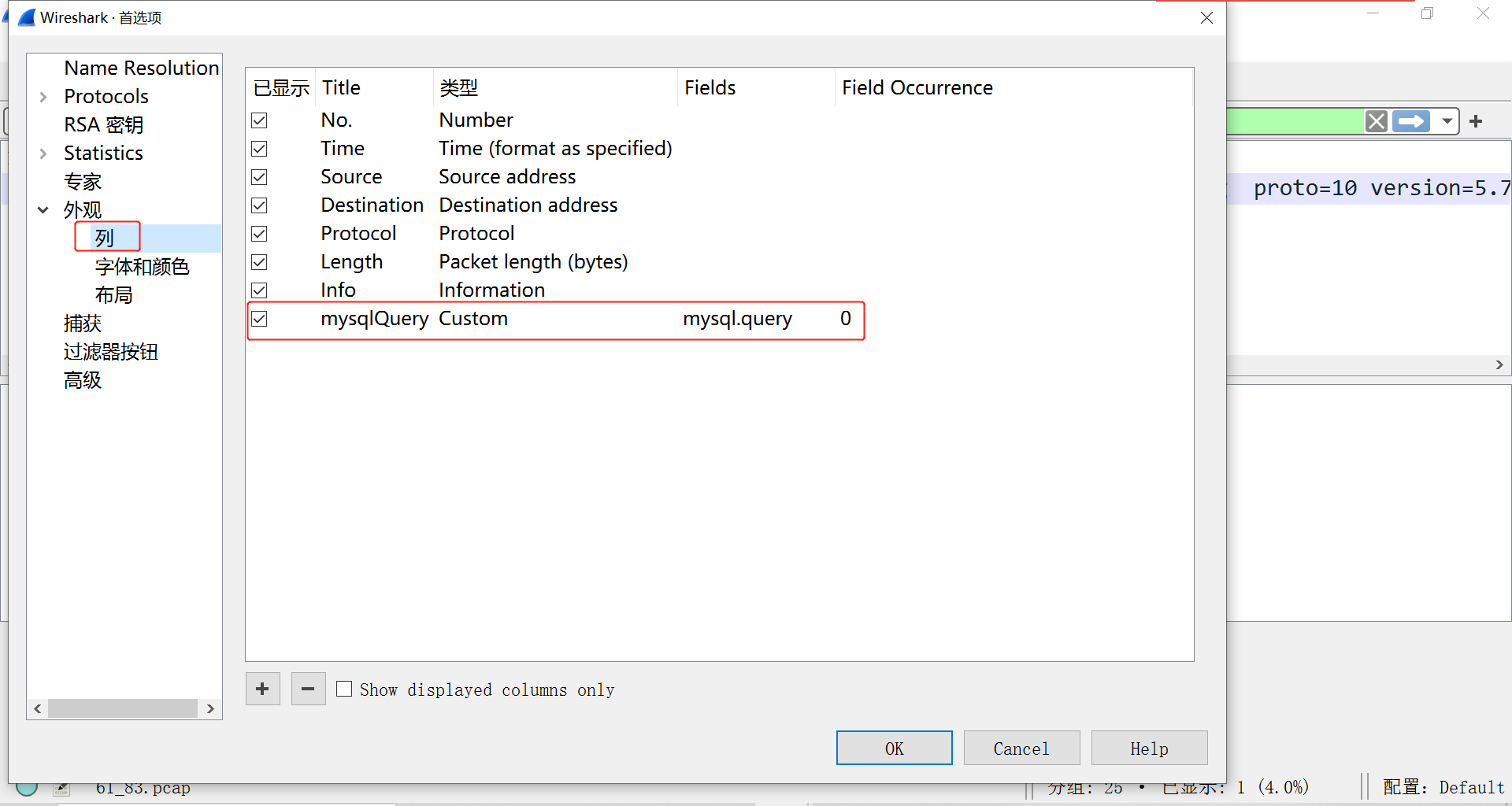The image size is (1512, 806).
Task: Open filter history dropdown in main window
Action: pyautogui.click(x=1447, y=121)
